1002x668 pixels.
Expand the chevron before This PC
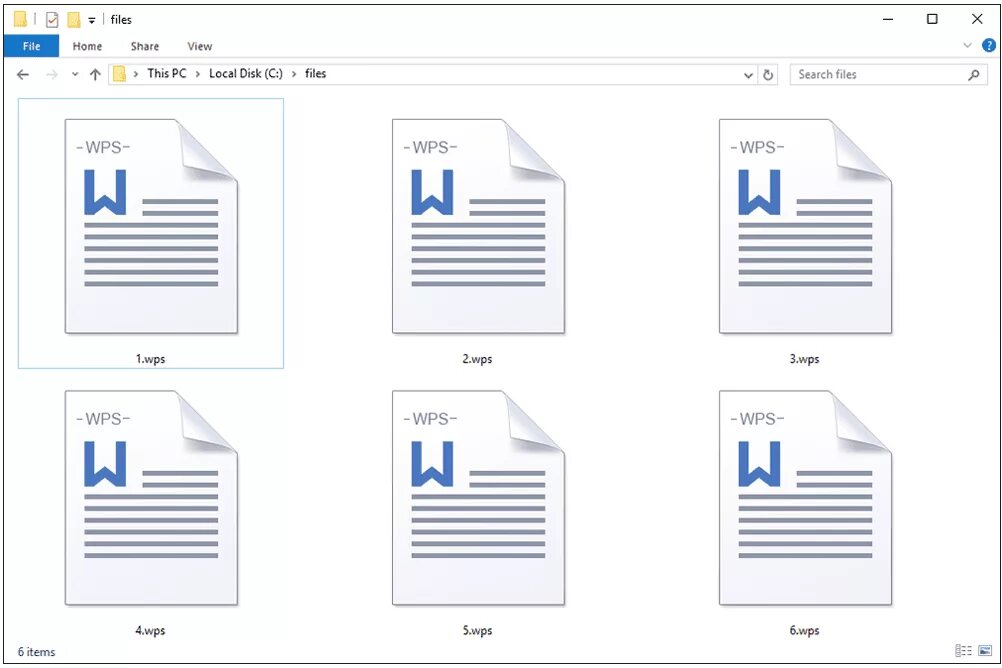pos(135,74)
